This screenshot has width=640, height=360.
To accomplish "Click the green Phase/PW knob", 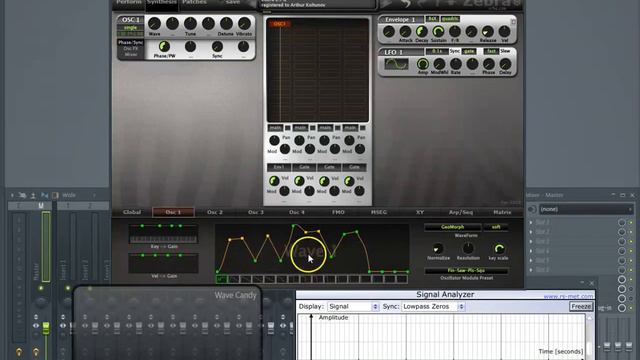I will (164, 47).
